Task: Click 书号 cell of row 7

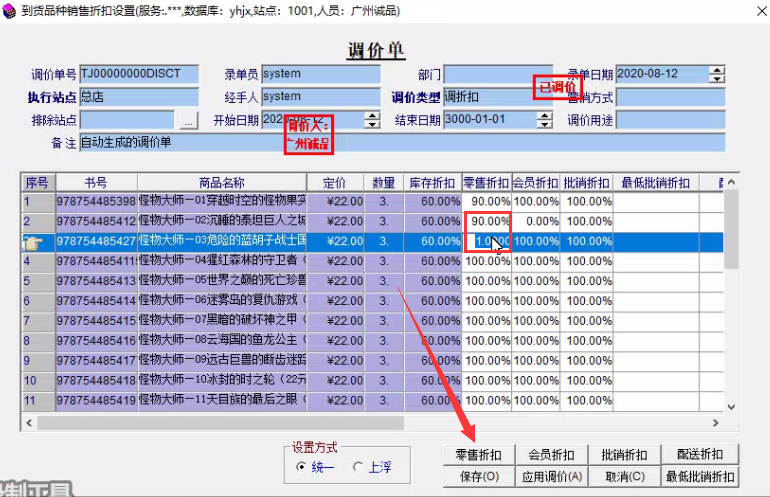Action: (96, 321)
